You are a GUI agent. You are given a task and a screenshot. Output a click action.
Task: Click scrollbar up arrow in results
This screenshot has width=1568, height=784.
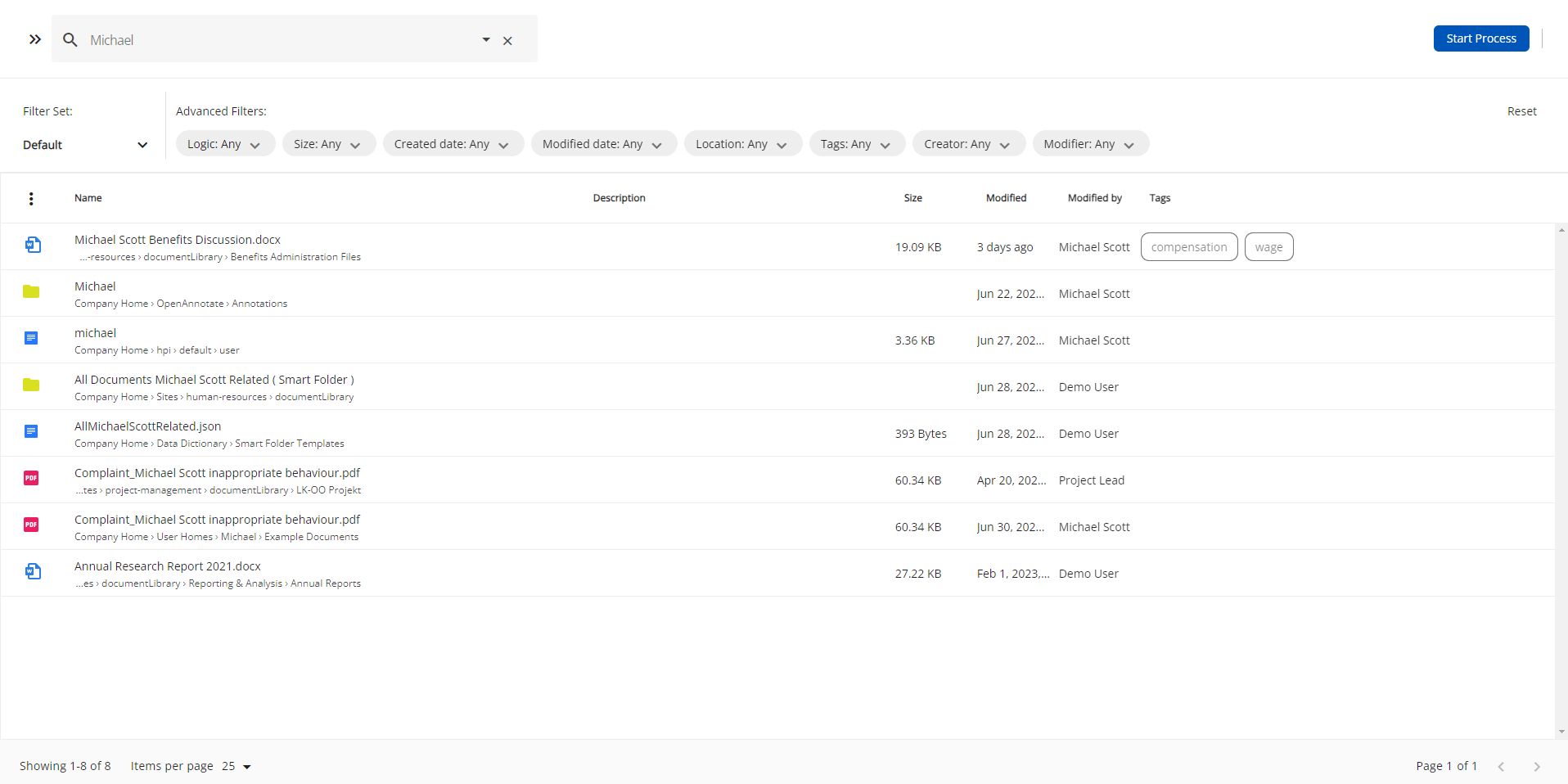[1561, 230]
